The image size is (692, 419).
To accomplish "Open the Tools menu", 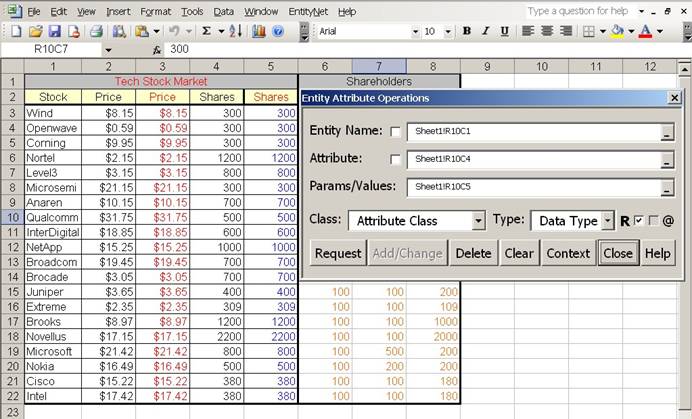I will 192,12.
